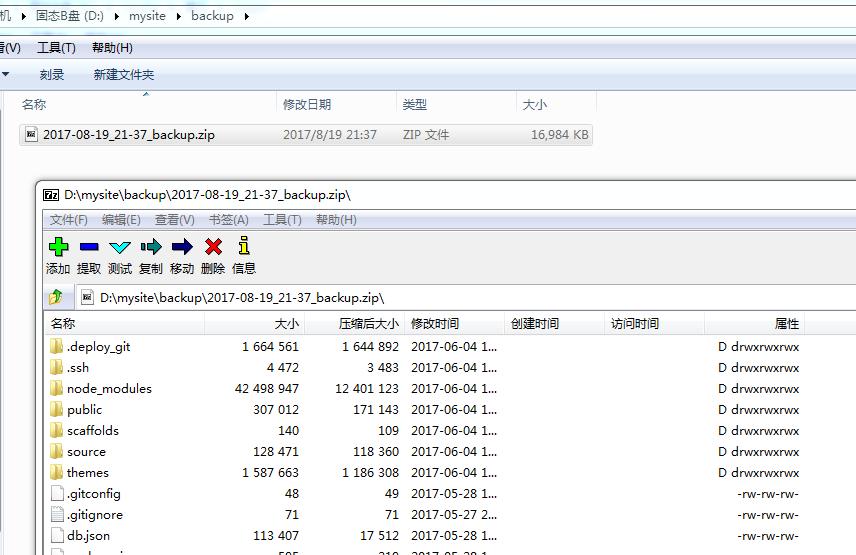This screenshot has width=856, height=555.
Task: Open the 7-Zip 文件(F) menu
Action: tap(68, 220)
